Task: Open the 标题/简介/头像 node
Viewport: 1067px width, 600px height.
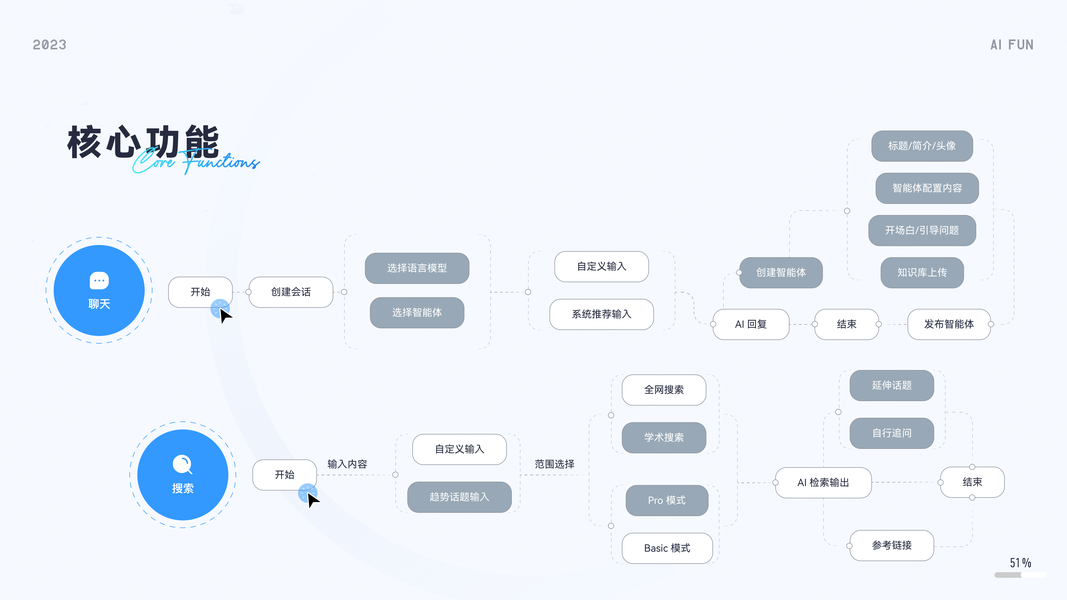Action: (x=922, y=146)
